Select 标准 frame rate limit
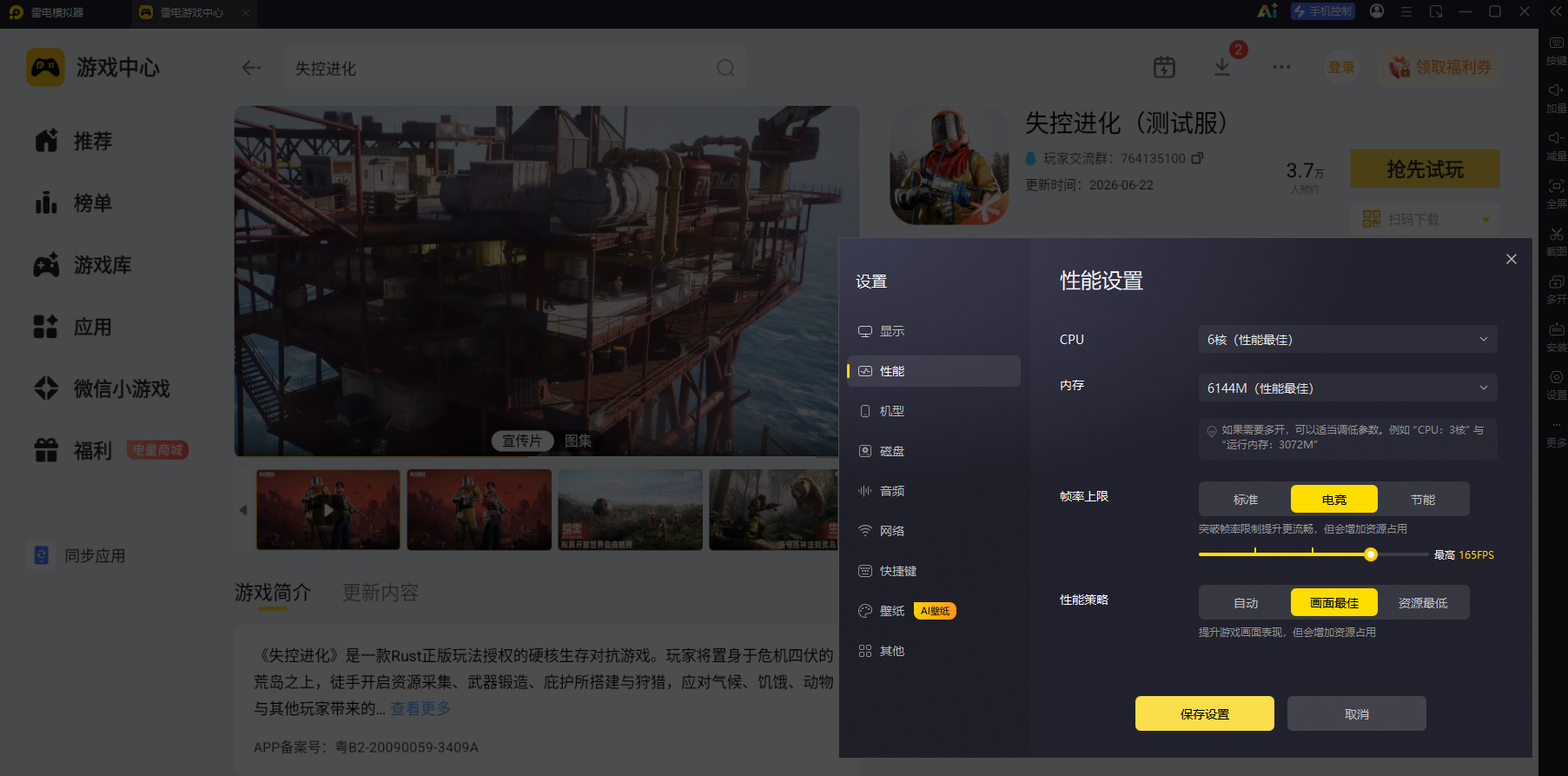This screenshot has width=1568, height=776. click(x=1246, y=499)
